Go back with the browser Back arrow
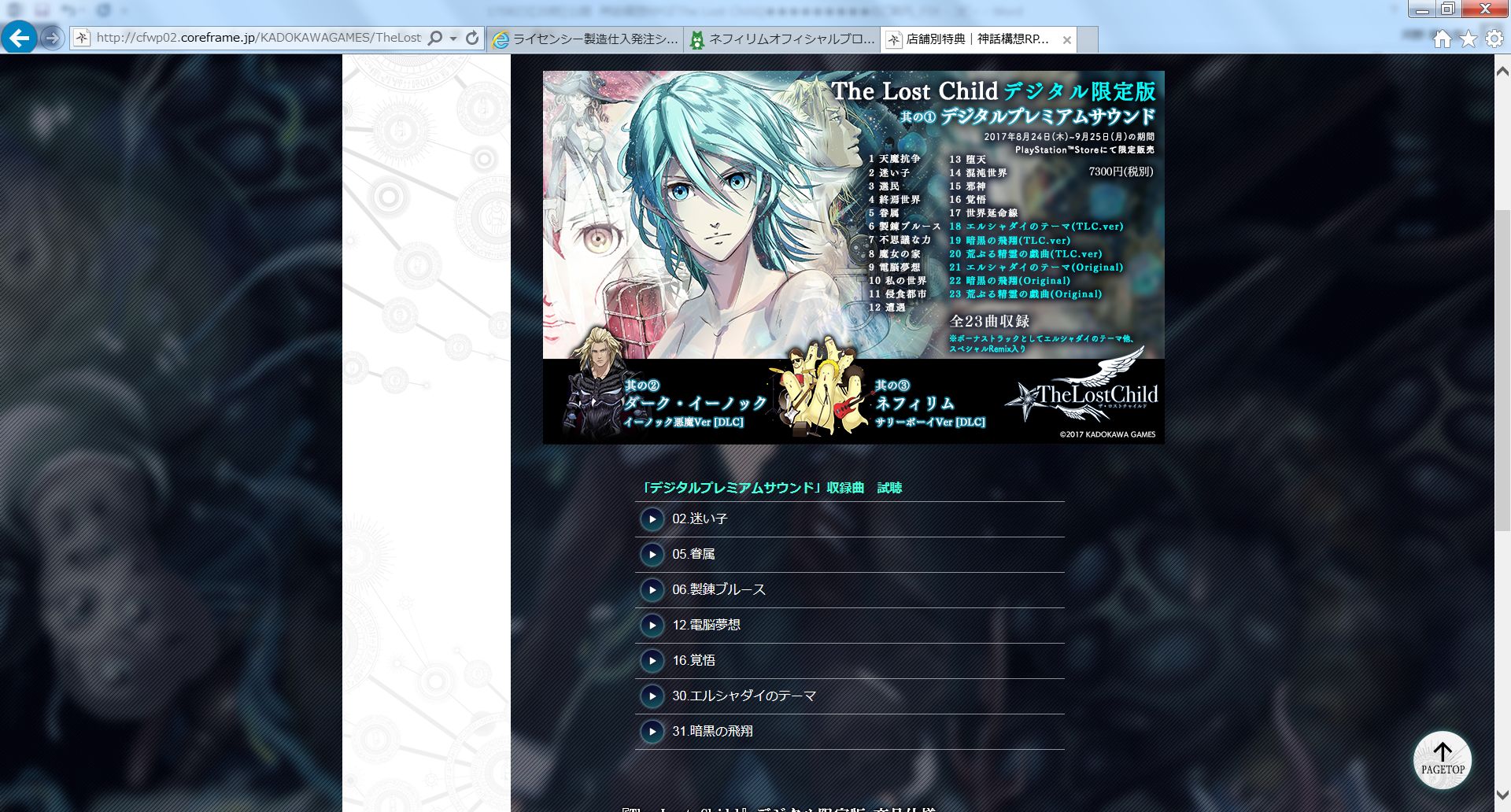 (x=19, y=37)
